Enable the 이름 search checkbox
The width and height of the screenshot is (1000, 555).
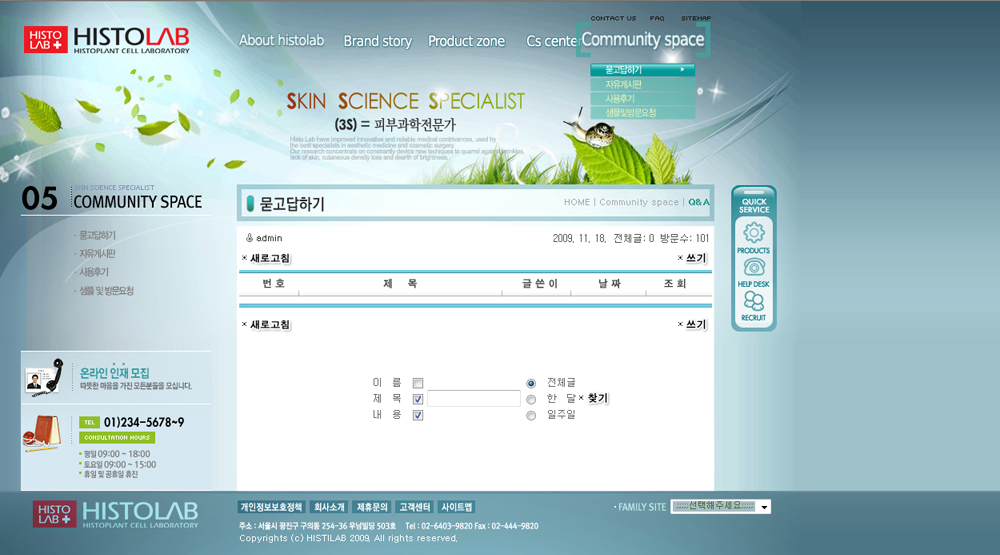pos(418,383)
